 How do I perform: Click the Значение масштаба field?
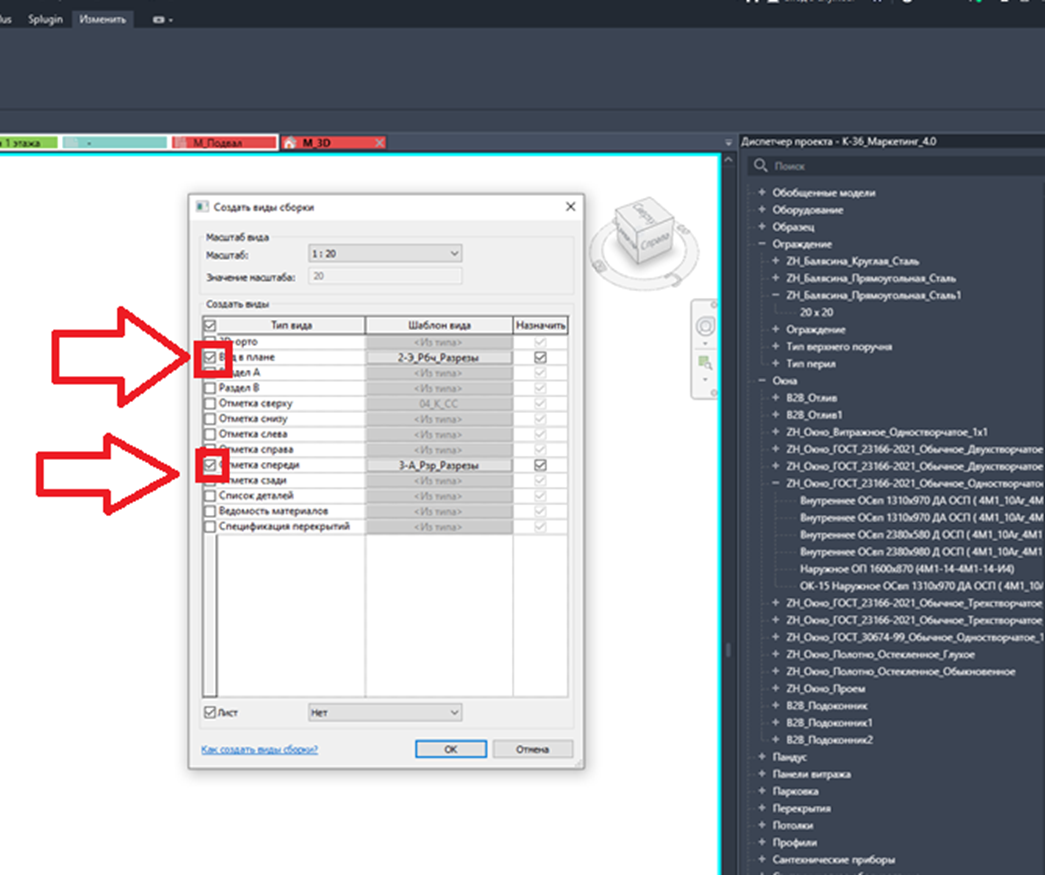tap(385, 276)
